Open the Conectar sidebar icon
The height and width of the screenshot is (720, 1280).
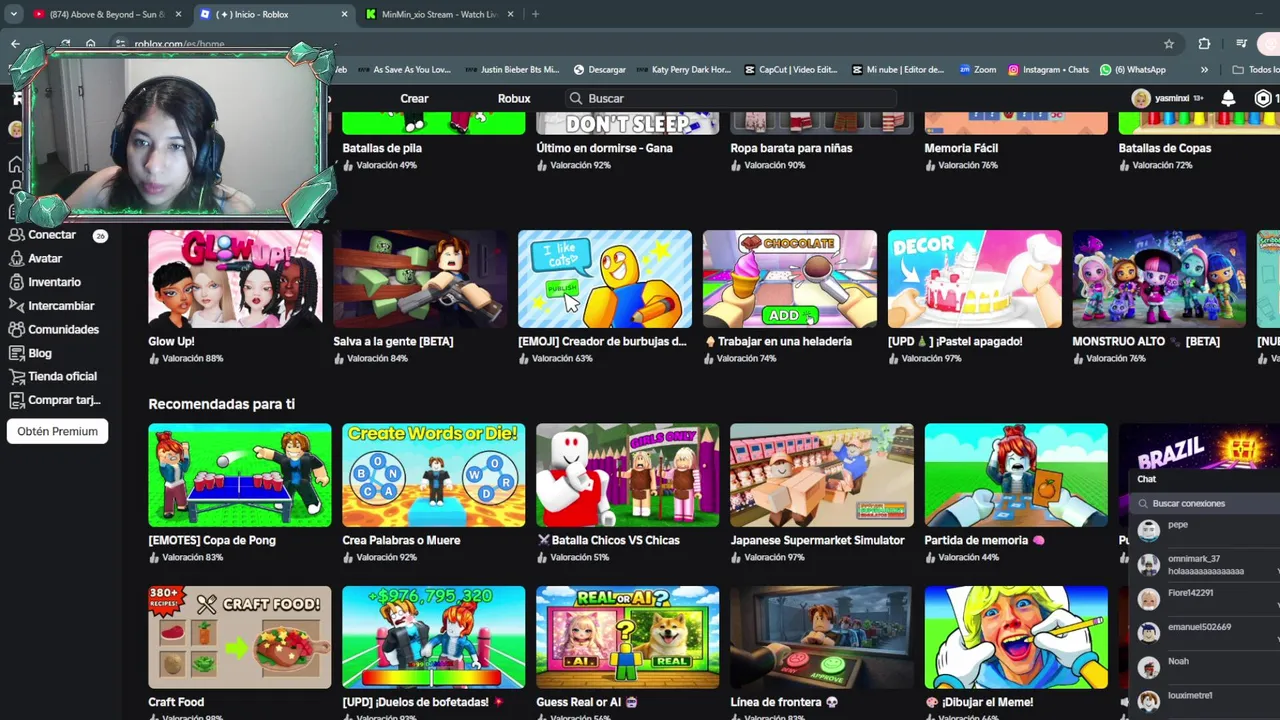point(16,235)
